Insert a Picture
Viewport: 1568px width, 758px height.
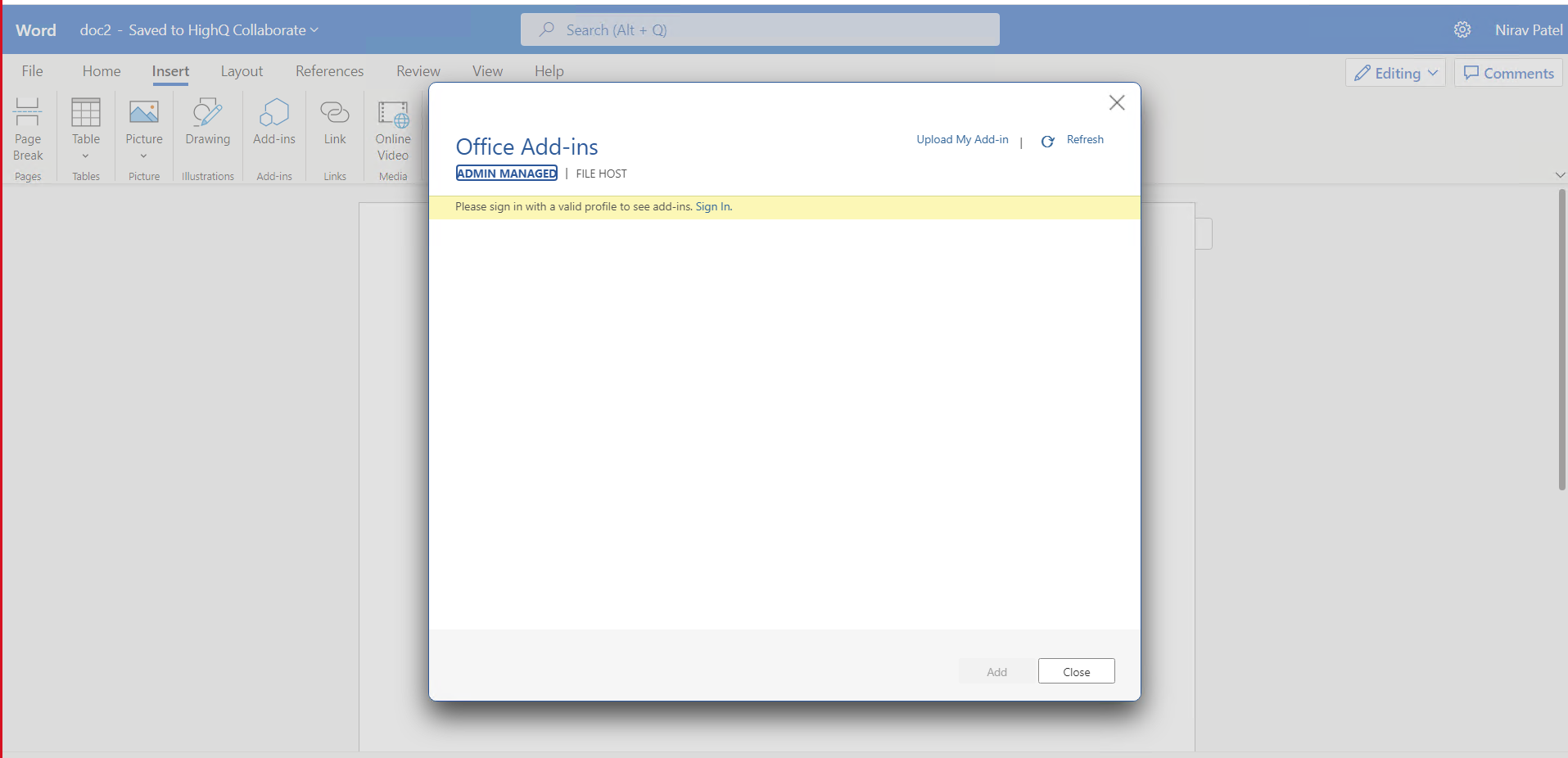pos(143,123)
